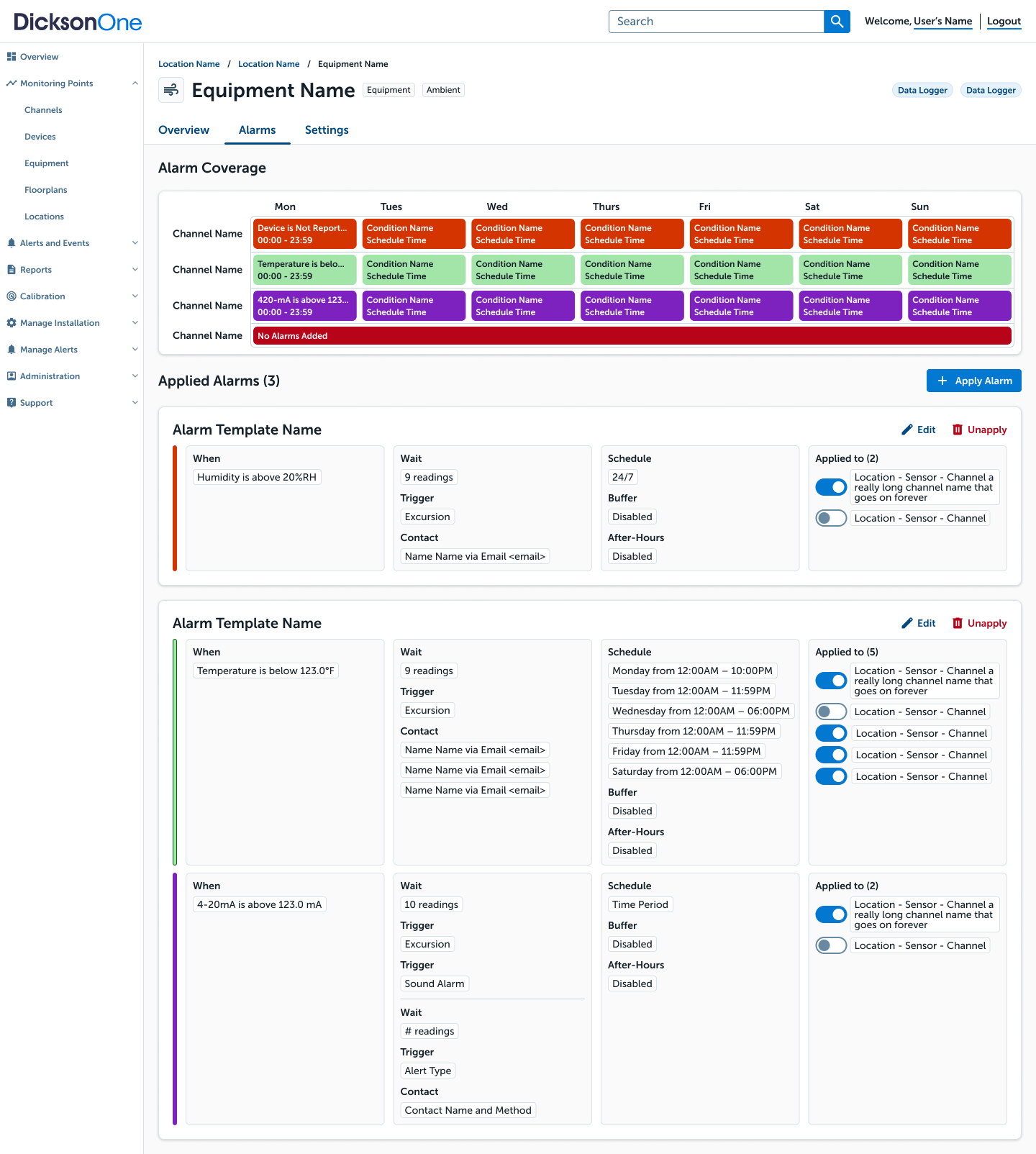Click the Time Period schedule chip
The width and height of the screenshot is (1036, 1154).
point(640,904)
